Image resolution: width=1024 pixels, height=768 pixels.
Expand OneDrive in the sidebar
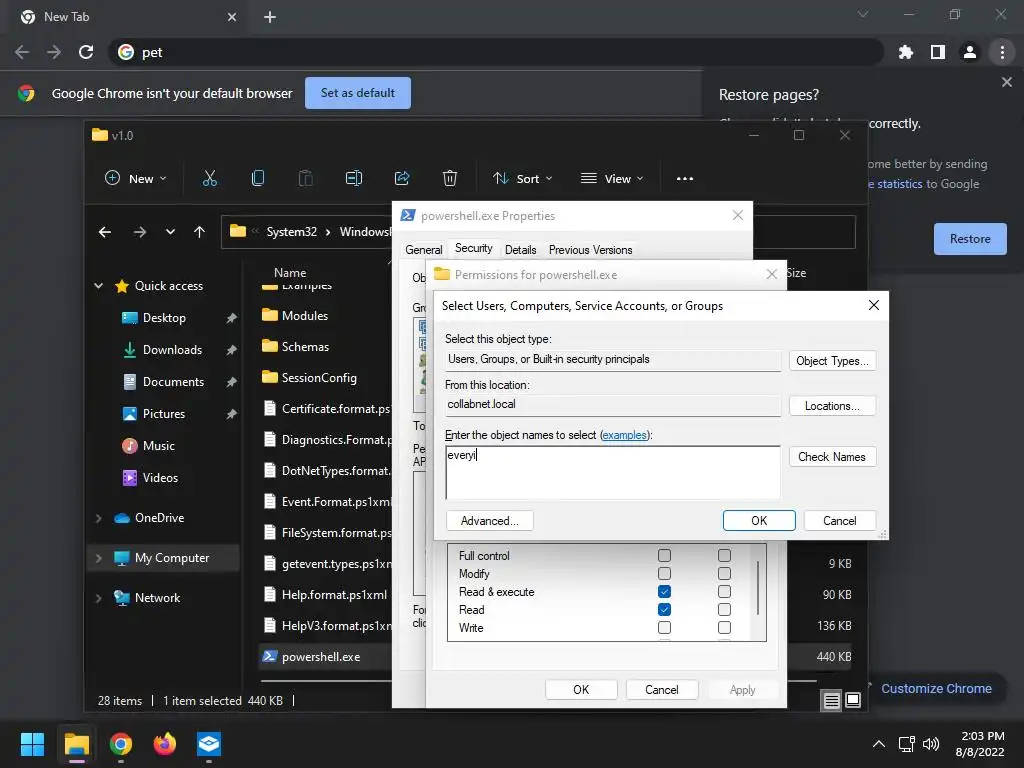click(x=99, y=518)
